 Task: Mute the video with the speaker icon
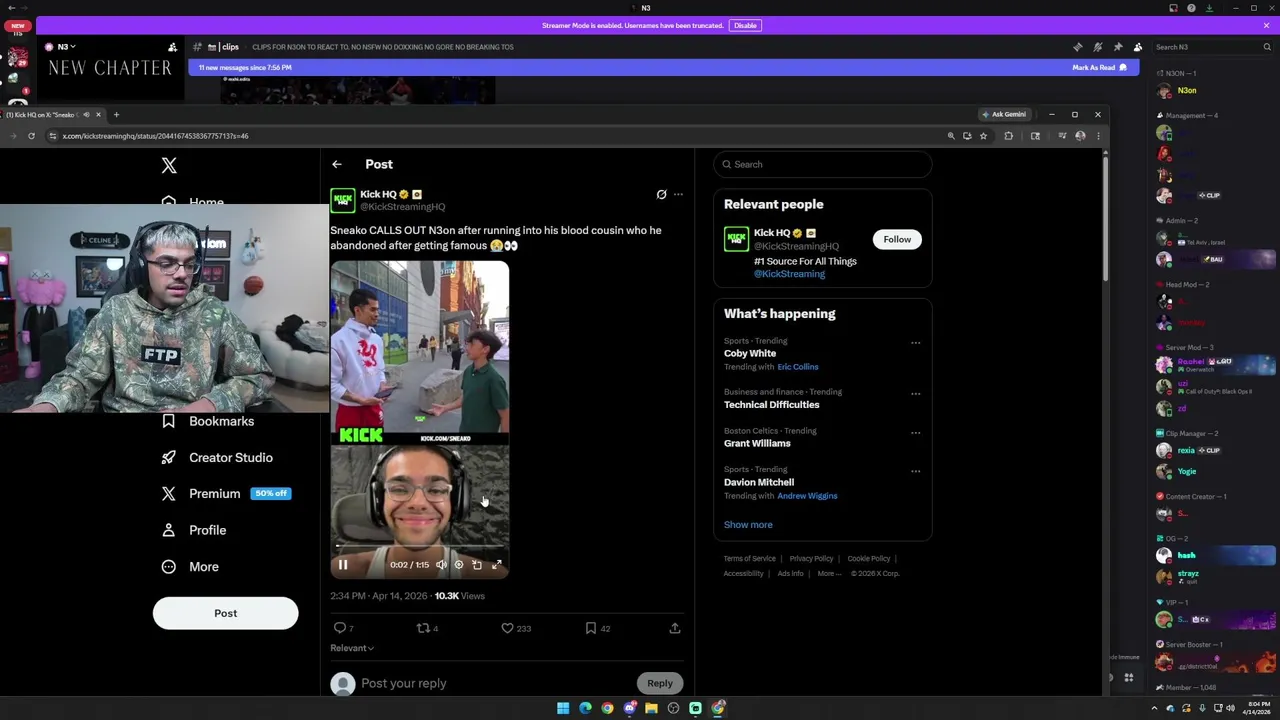point(441,565)
